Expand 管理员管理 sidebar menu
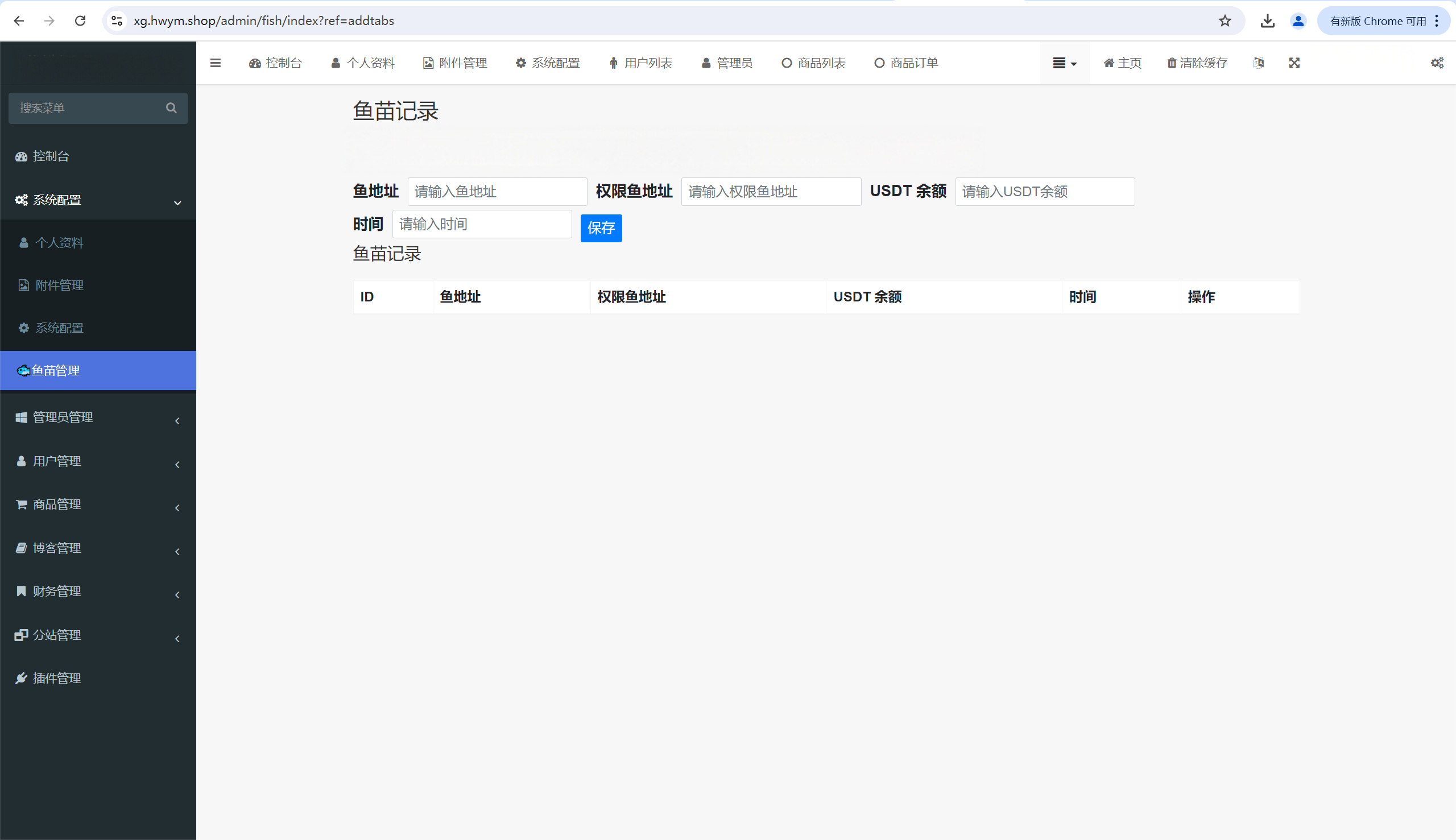The width and height of the screenshot is (1456, 840). [x=98, y=417]
